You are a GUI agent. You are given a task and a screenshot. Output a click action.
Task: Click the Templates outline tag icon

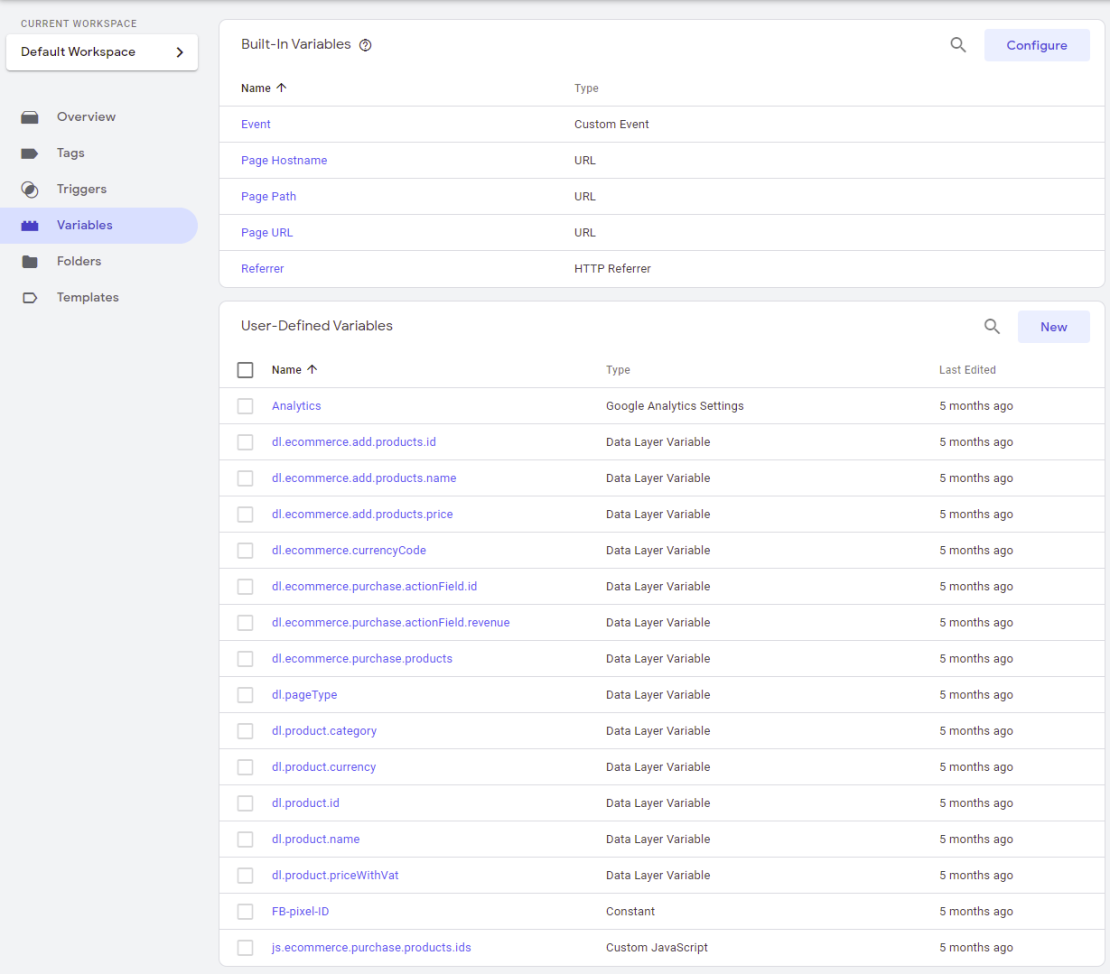(30, 298)
